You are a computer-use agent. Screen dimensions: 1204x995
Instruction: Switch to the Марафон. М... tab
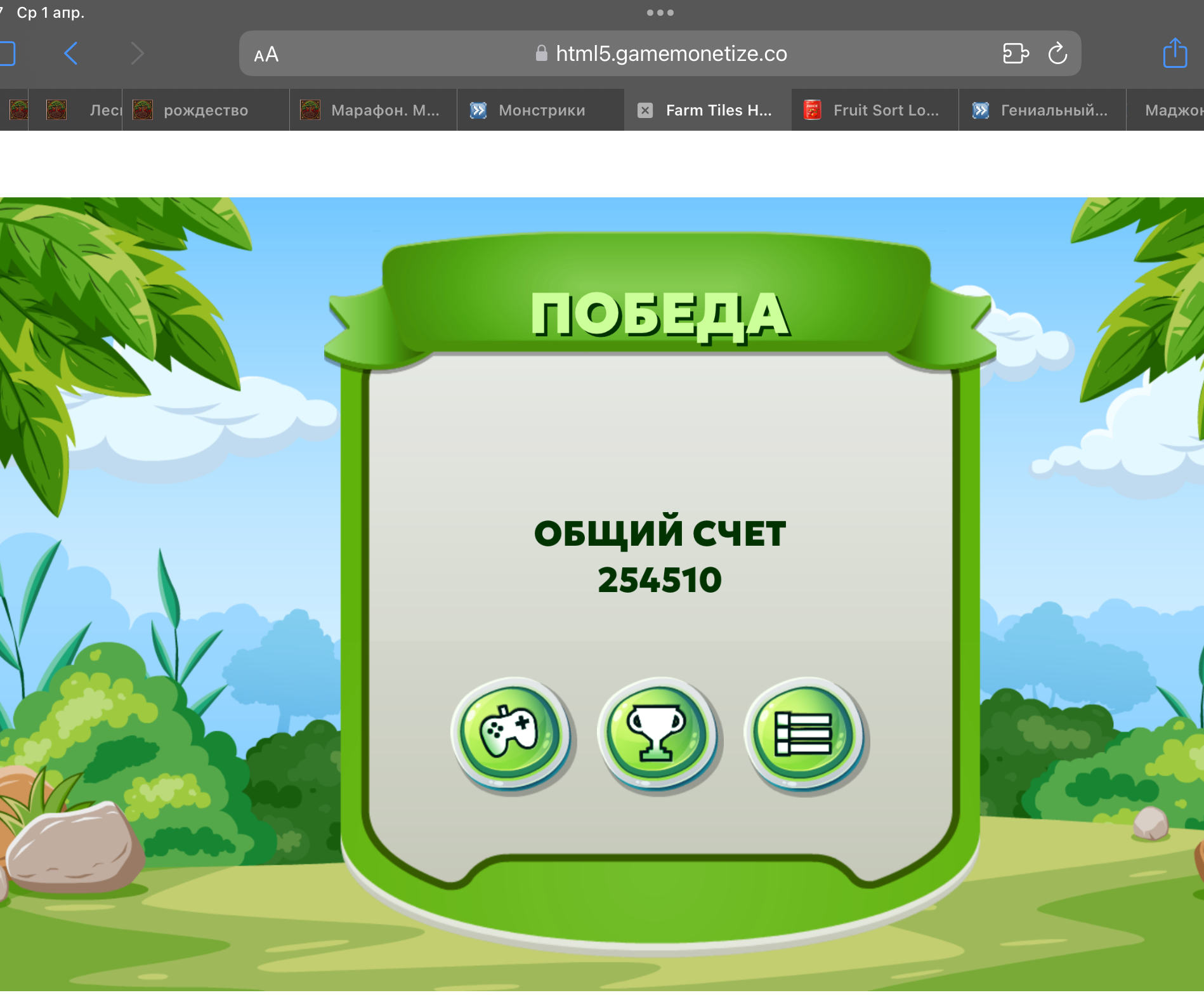tap(374, 110)
